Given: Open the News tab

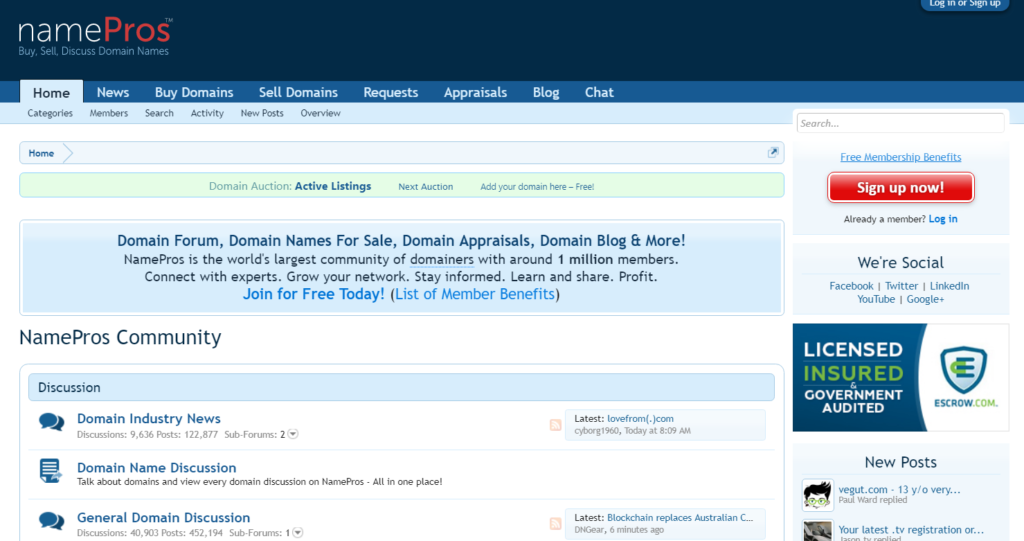Looking at the screenshot, I should pos(113,92).
